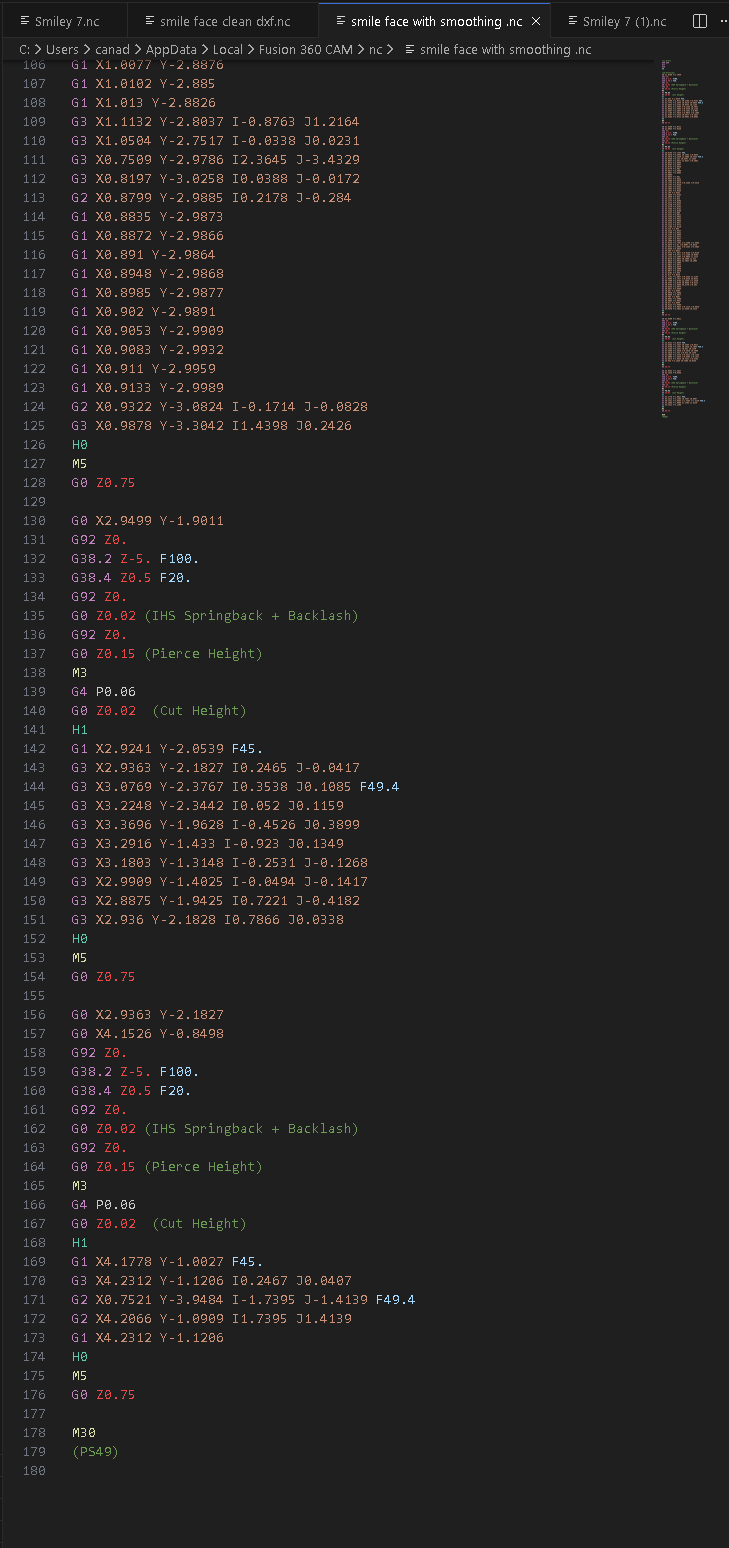Open the More Actions ellipsis menu
The width and height of the screenshot is (729, 1548).
[x=723, y=21]
